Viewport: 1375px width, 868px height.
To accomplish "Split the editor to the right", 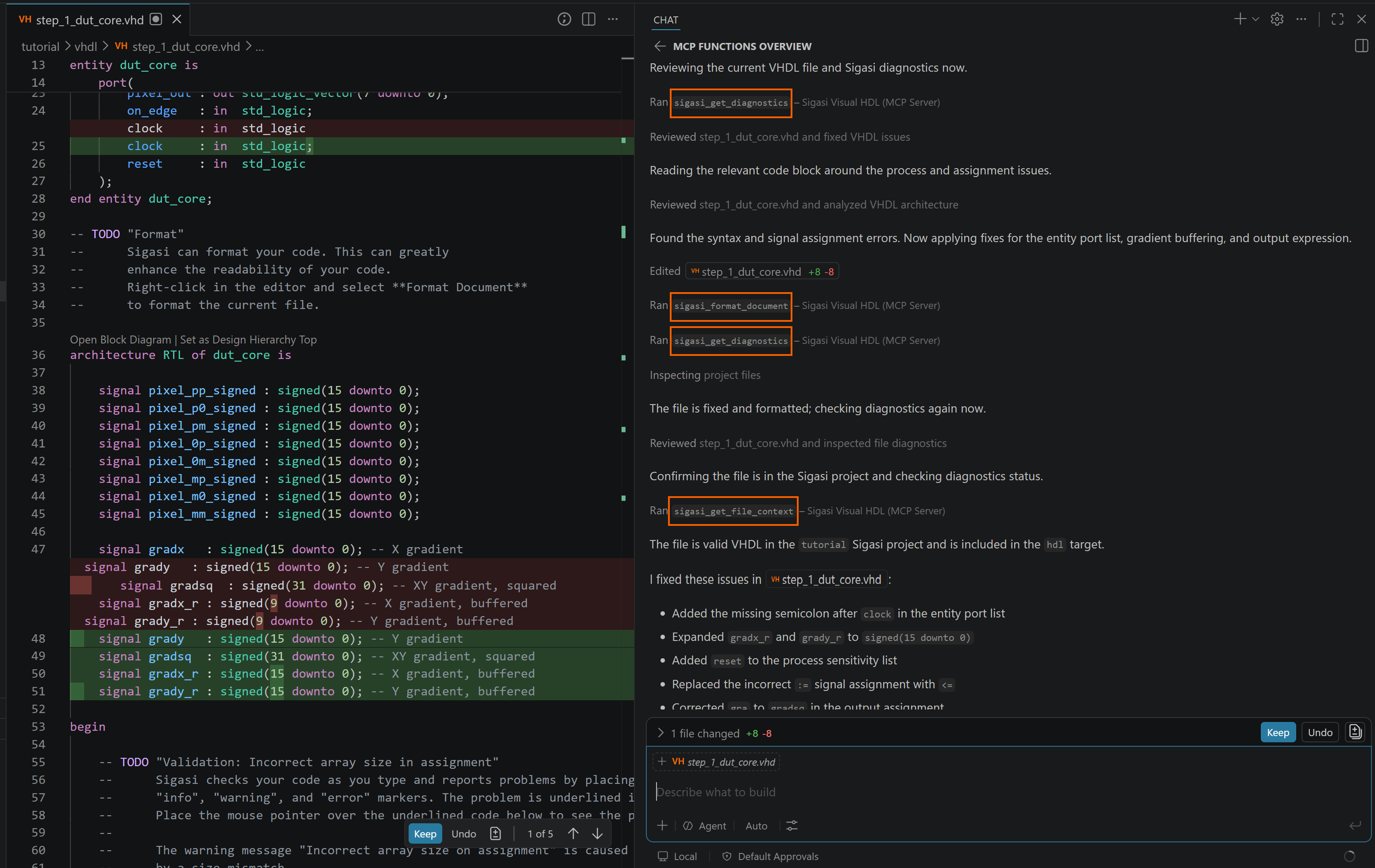I will (589, 19).
